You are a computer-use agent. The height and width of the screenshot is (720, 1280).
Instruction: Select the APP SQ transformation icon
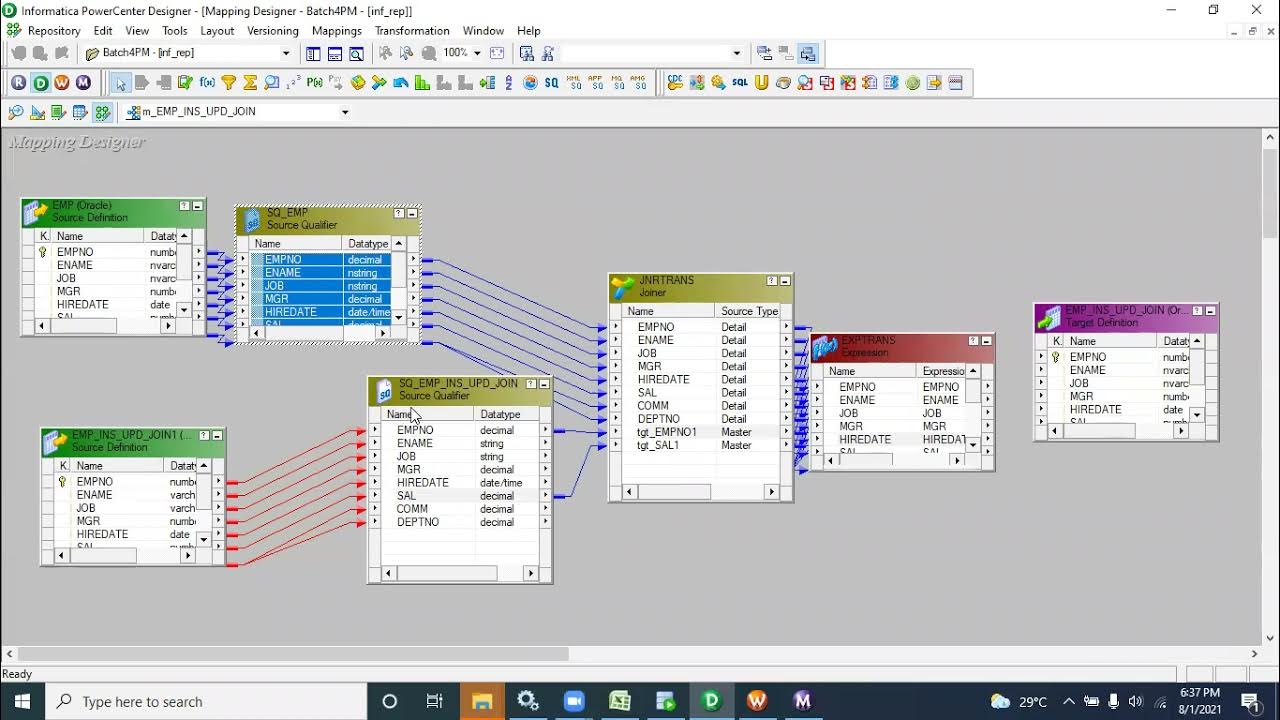[596, 83]
